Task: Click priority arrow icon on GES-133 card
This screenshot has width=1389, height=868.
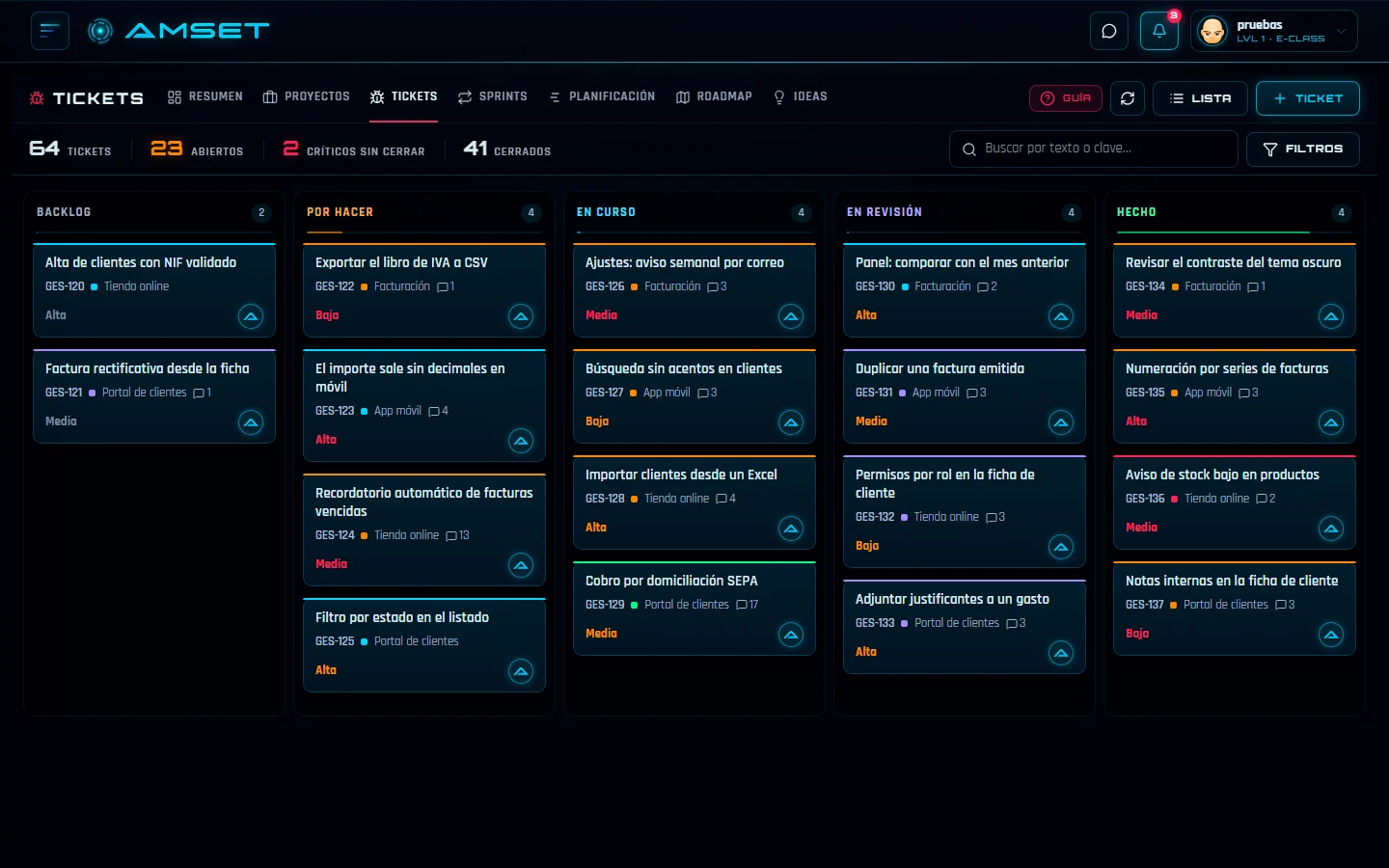Action: (1061, 653)
